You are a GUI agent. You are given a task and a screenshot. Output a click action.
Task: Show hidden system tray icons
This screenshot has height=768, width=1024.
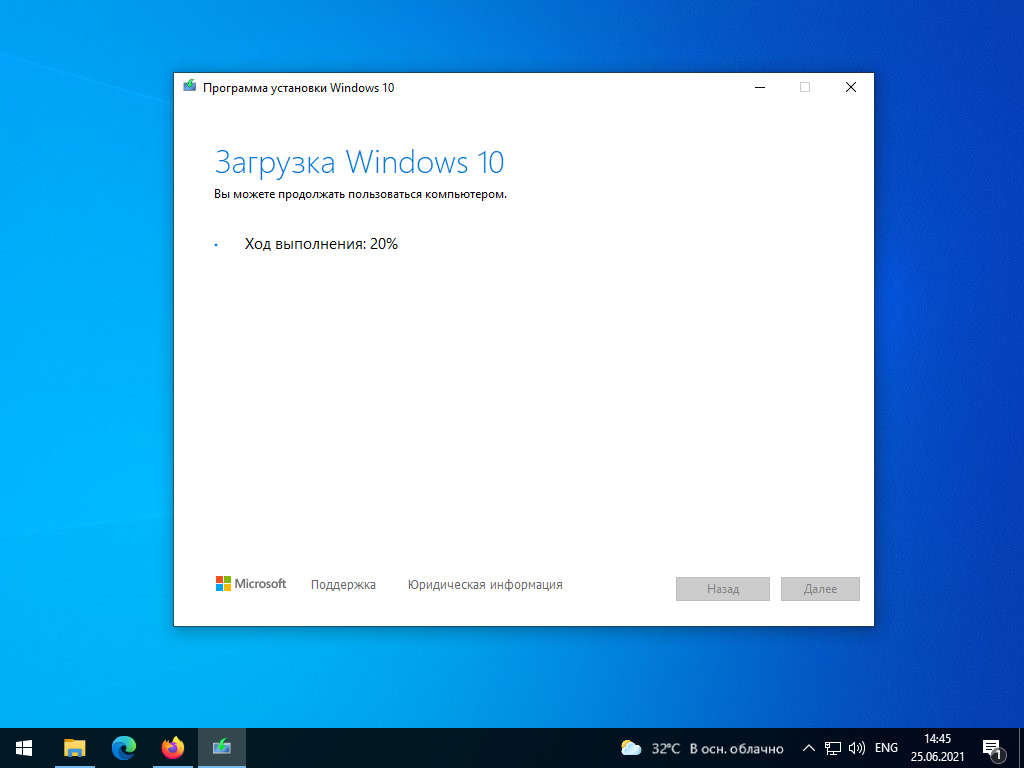[808, 748]
